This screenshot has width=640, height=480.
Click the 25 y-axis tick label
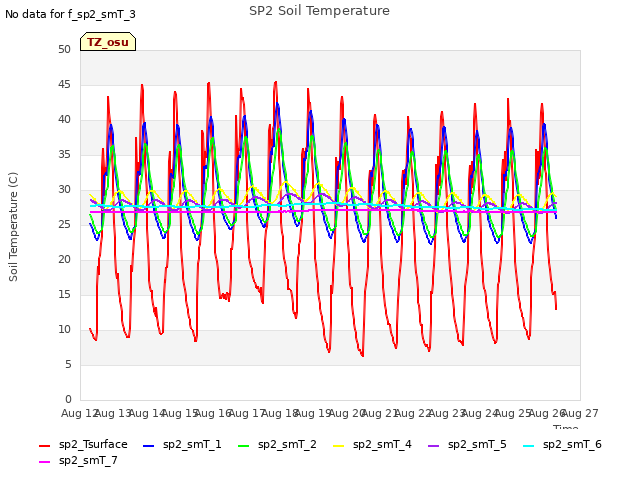(x=64, y=224)
